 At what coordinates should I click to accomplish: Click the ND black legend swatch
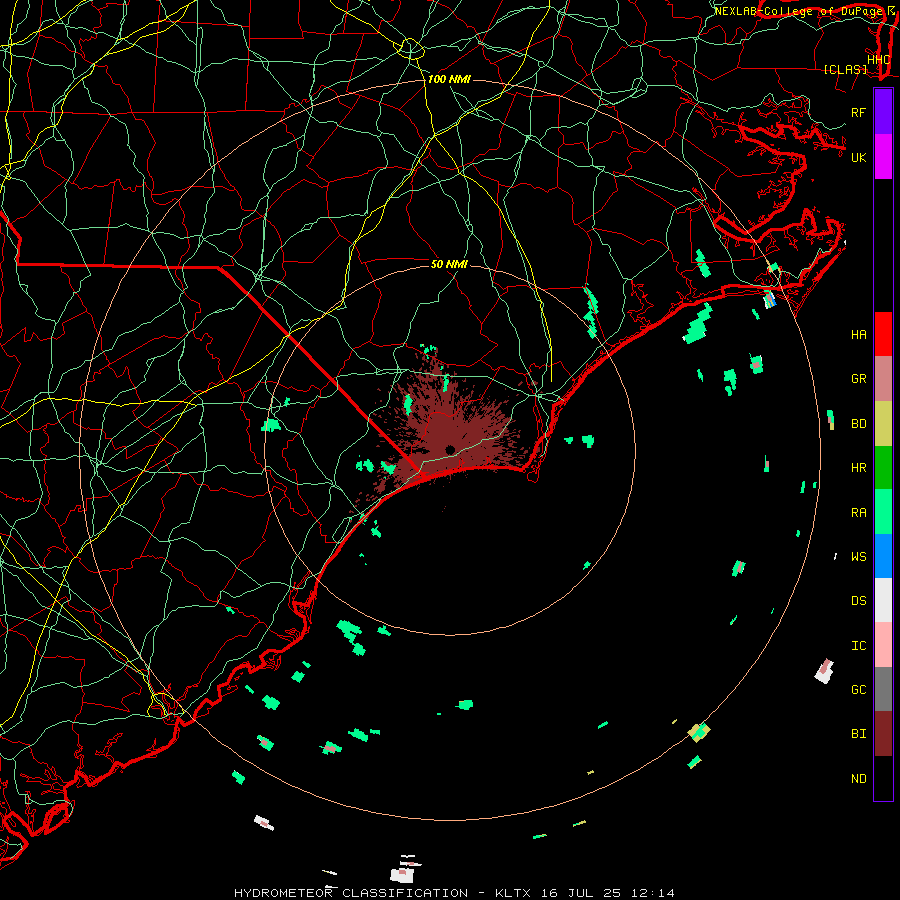883,778
